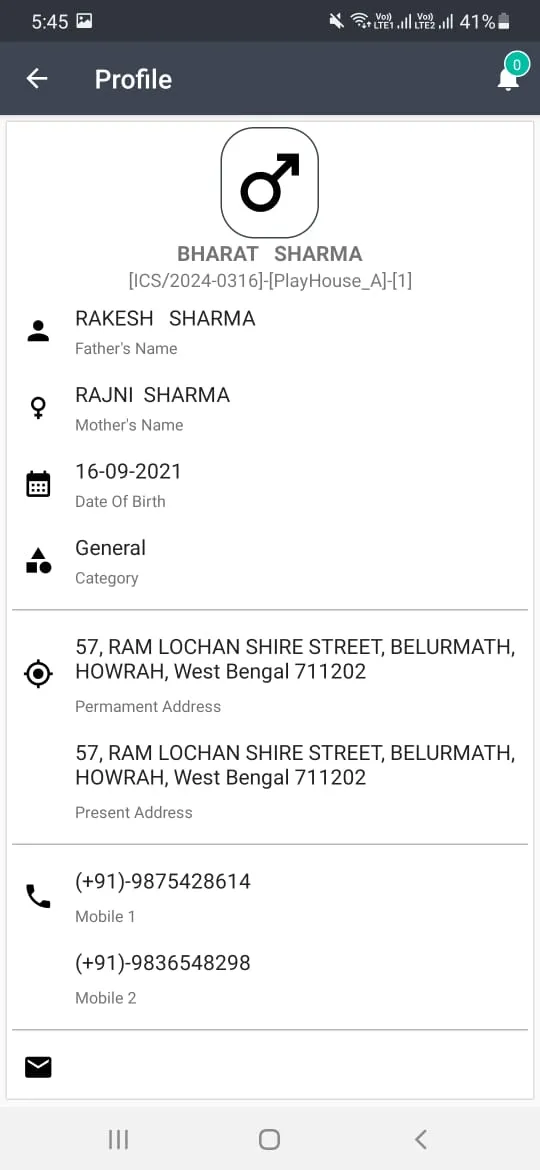This screenshot has width=540, height=1170.
Task: Tap the calendar icon for Date Of Birth
Action: (38, 484)
